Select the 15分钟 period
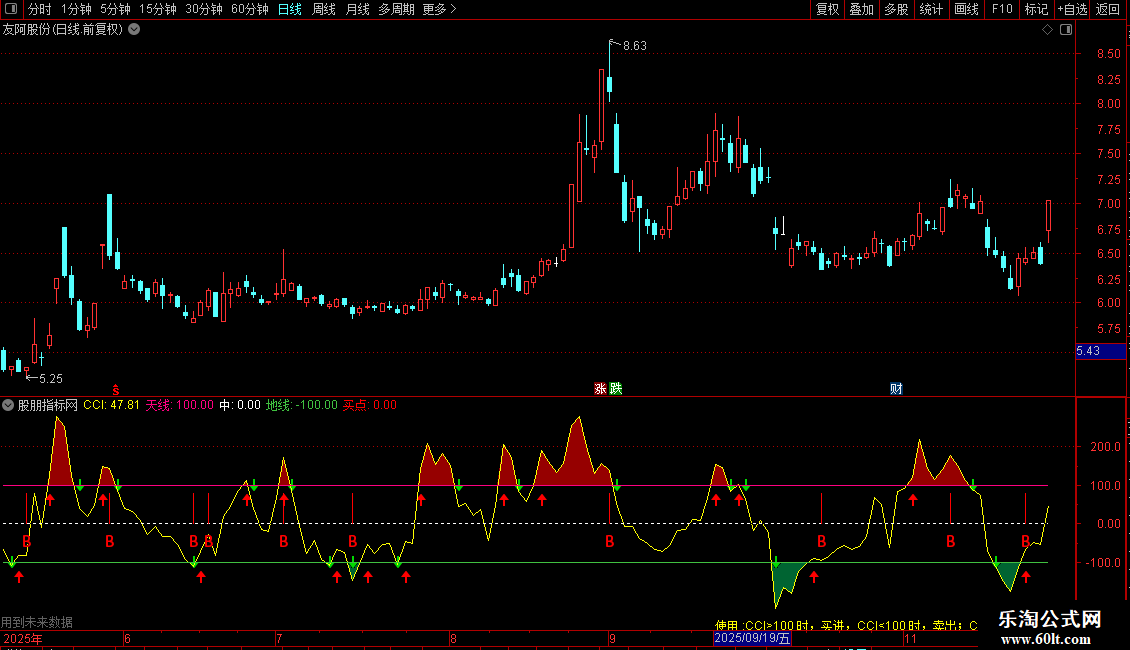Screen dimensions: 1130x650 (x=158, y=9)
